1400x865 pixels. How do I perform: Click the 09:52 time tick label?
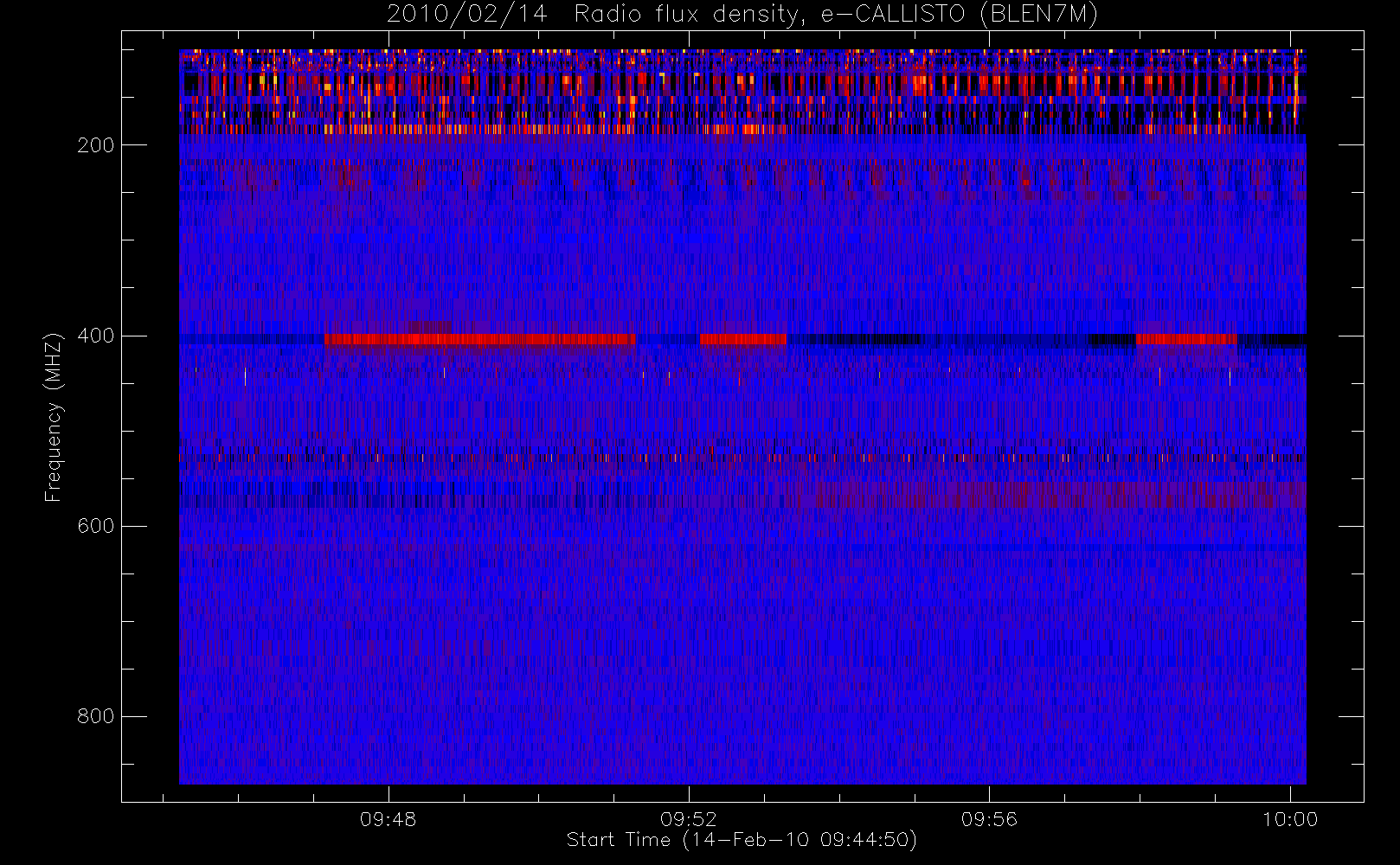[x=689, y=818]
